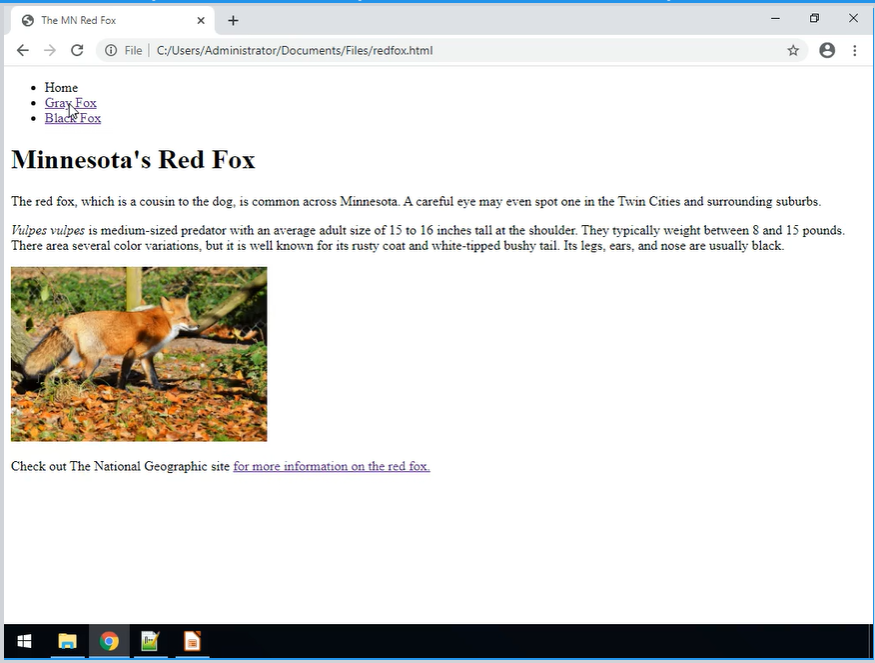The image size is (875, 663).
Task: Follow the National Geographic red fox link
Action: (331, 466)
